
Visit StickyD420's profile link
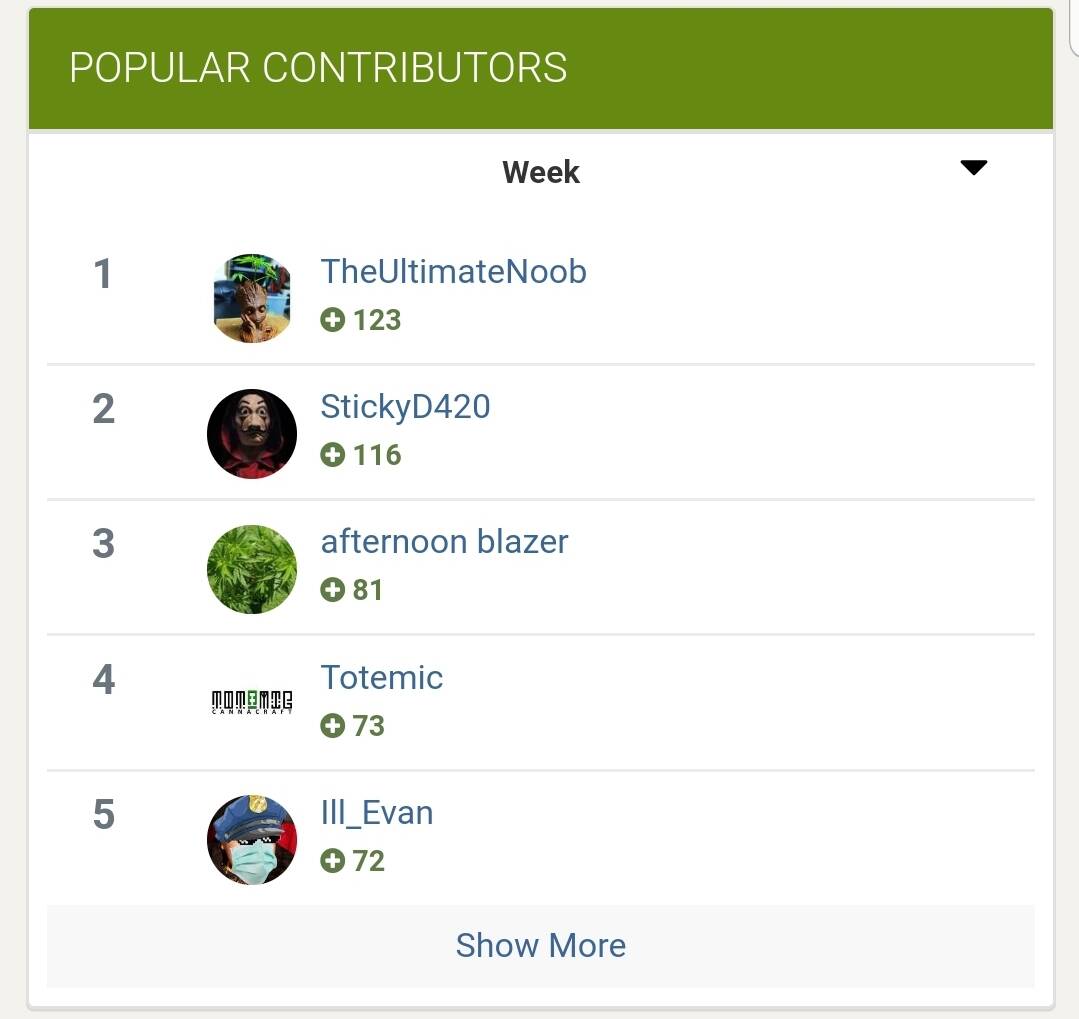tap(405, 407)
